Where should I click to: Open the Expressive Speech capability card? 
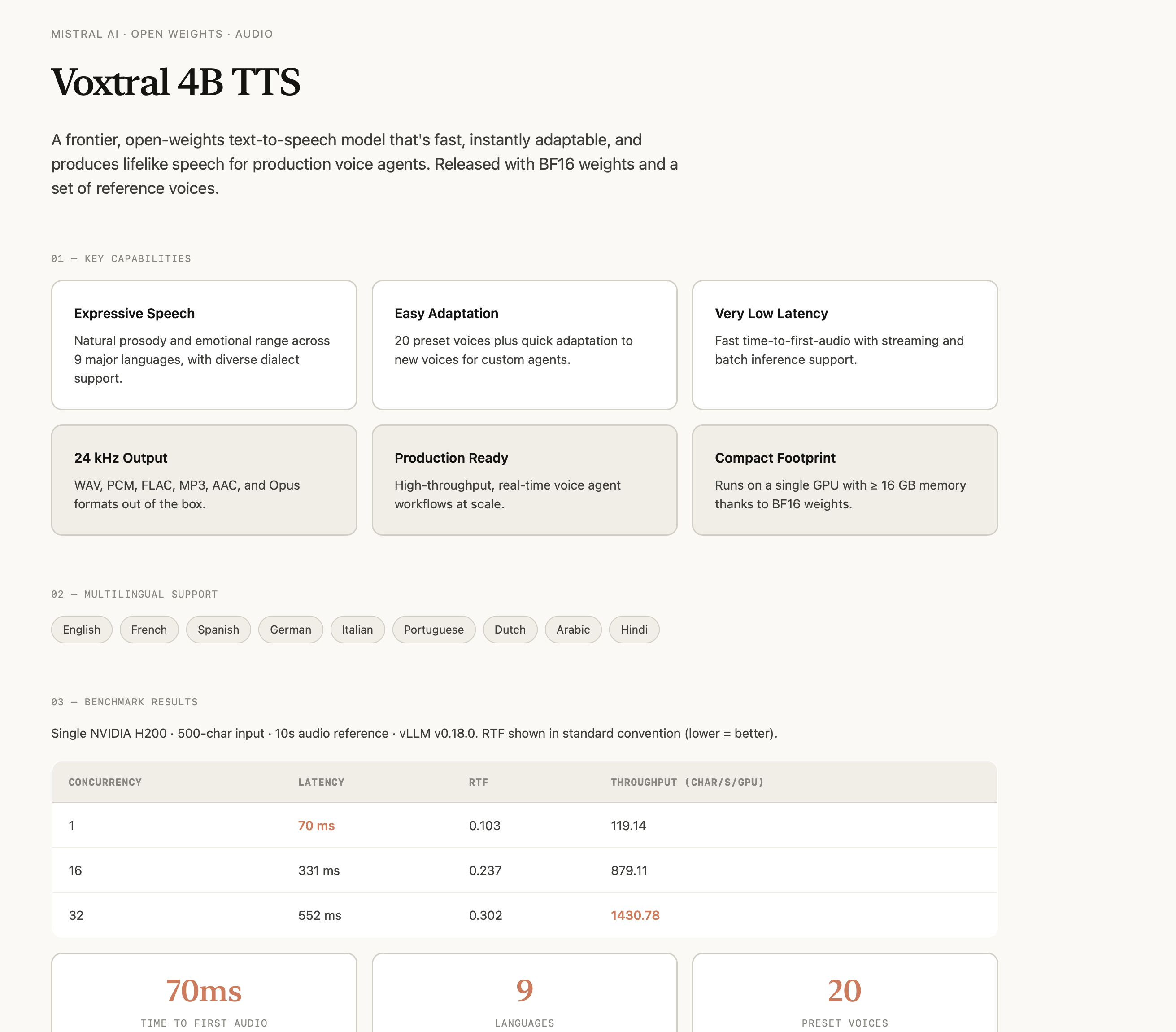point(204,345)
